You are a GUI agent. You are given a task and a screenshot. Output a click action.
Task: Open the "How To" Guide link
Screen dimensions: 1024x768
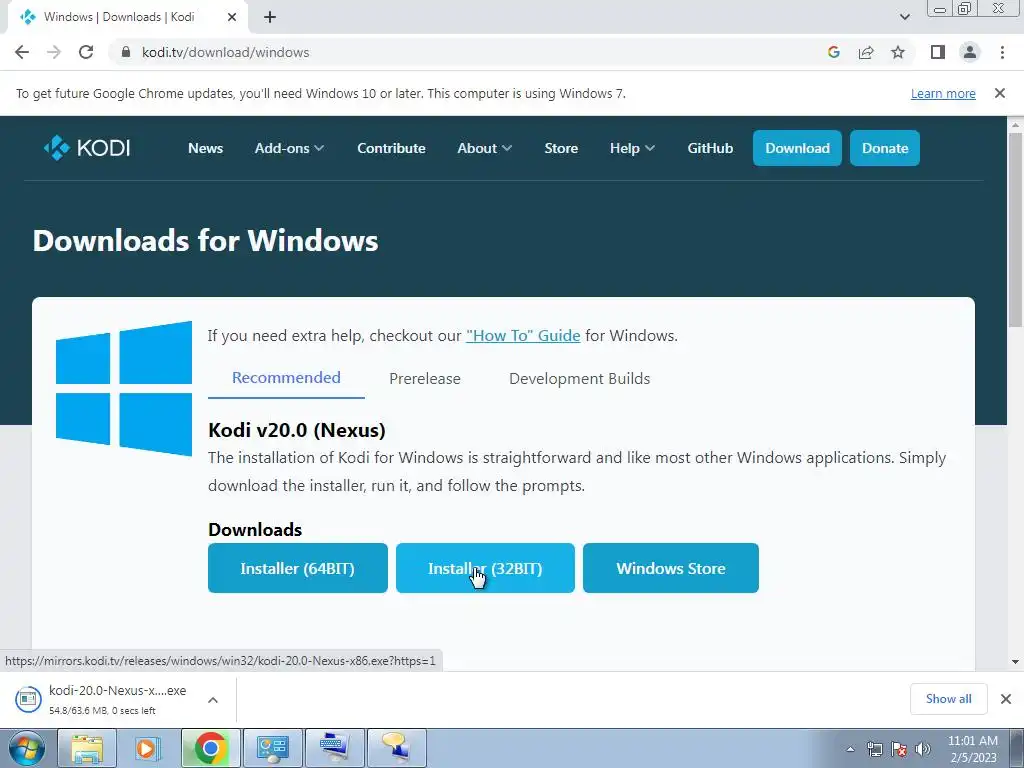point(523,336)
